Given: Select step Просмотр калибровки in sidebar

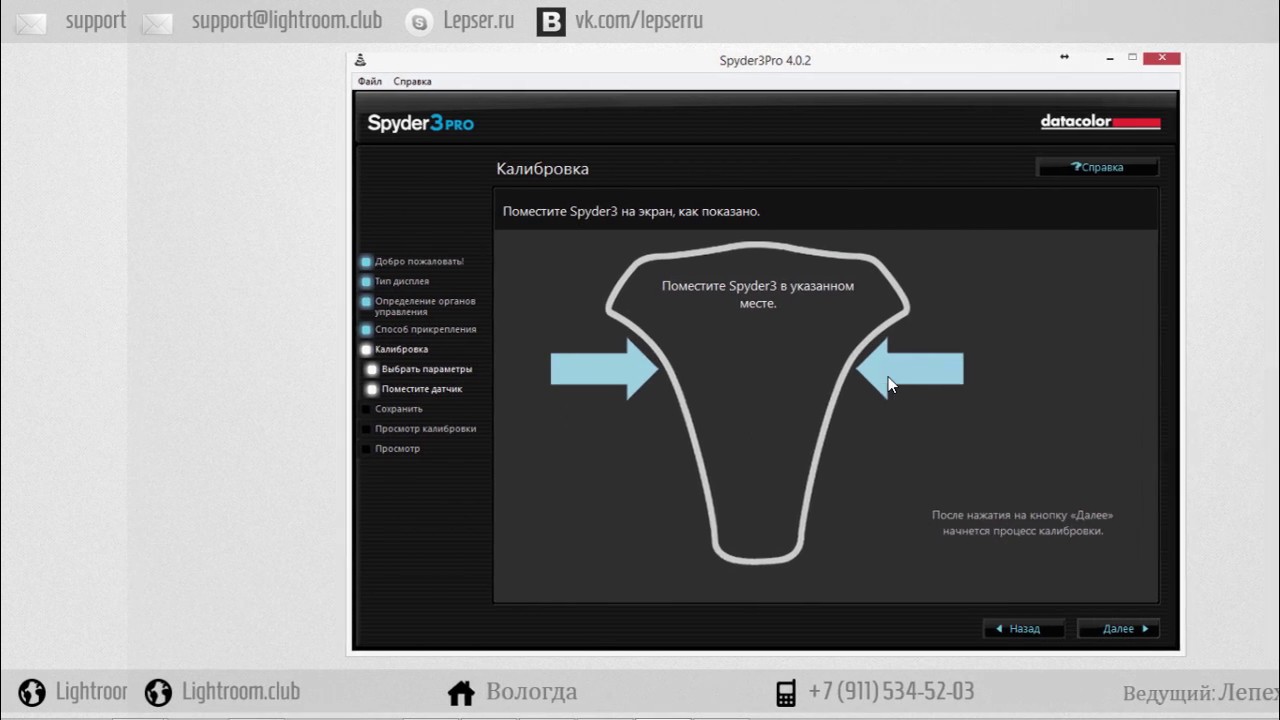Looking at the screenshot, I should click(x=419, y=429).
